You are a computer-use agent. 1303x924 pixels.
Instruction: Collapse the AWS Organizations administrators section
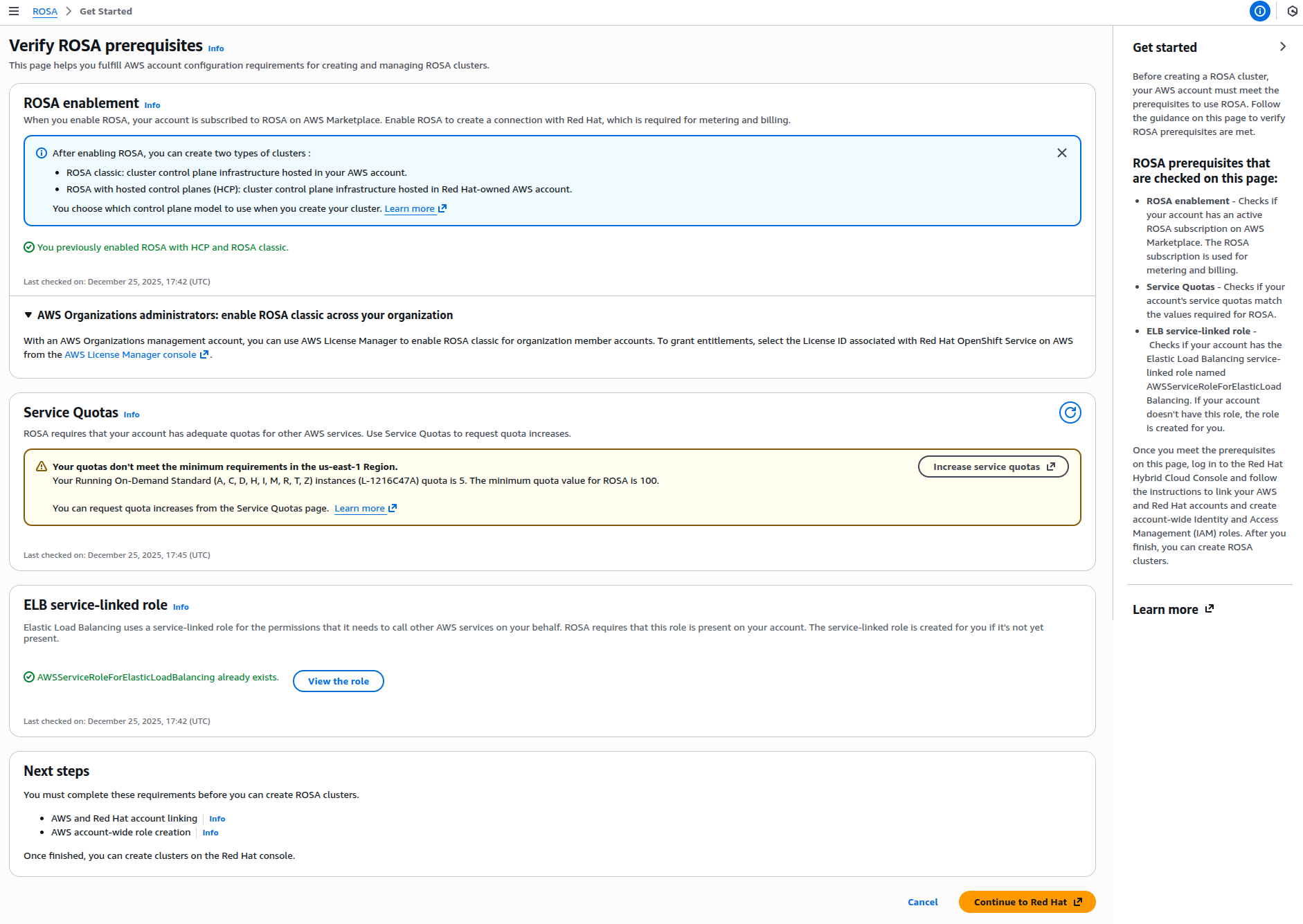click(28, 315)
